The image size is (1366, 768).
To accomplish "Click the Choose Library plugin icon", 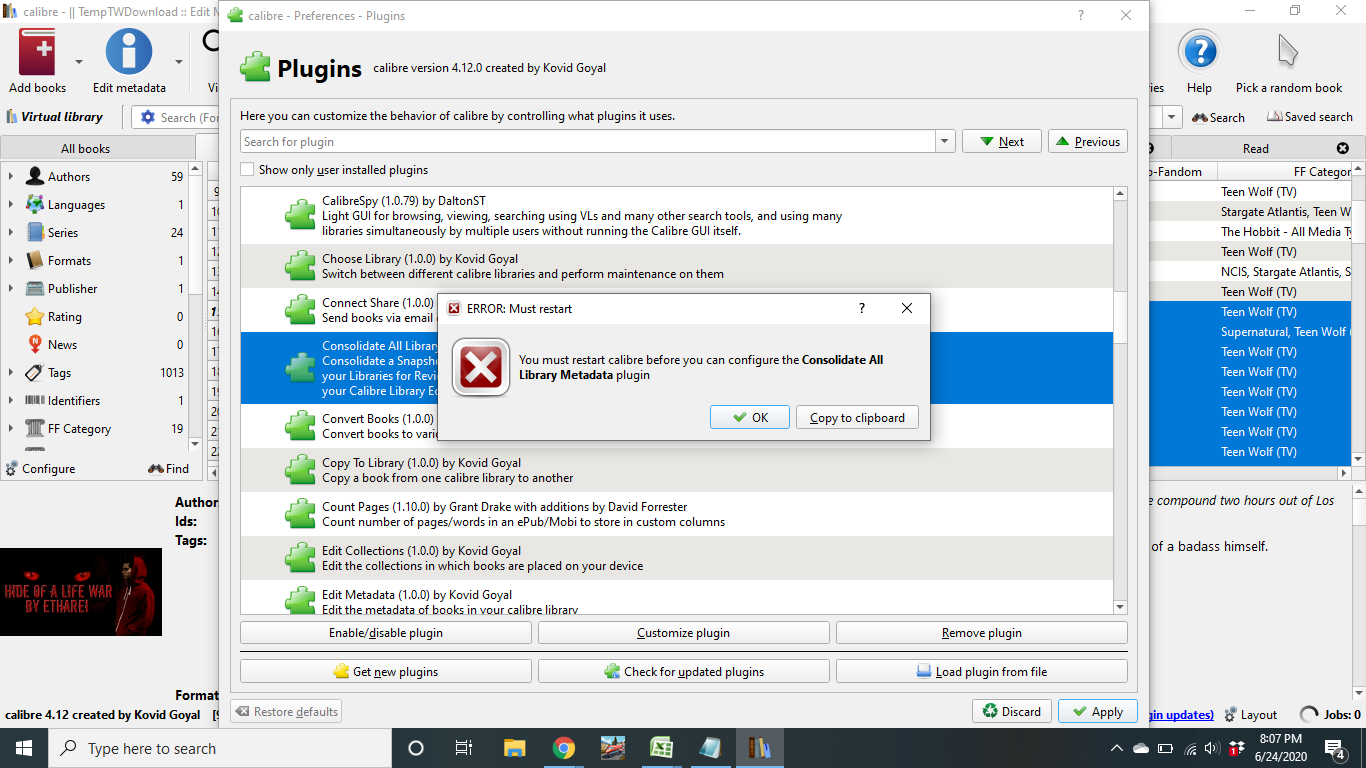I will click(300, 266).
